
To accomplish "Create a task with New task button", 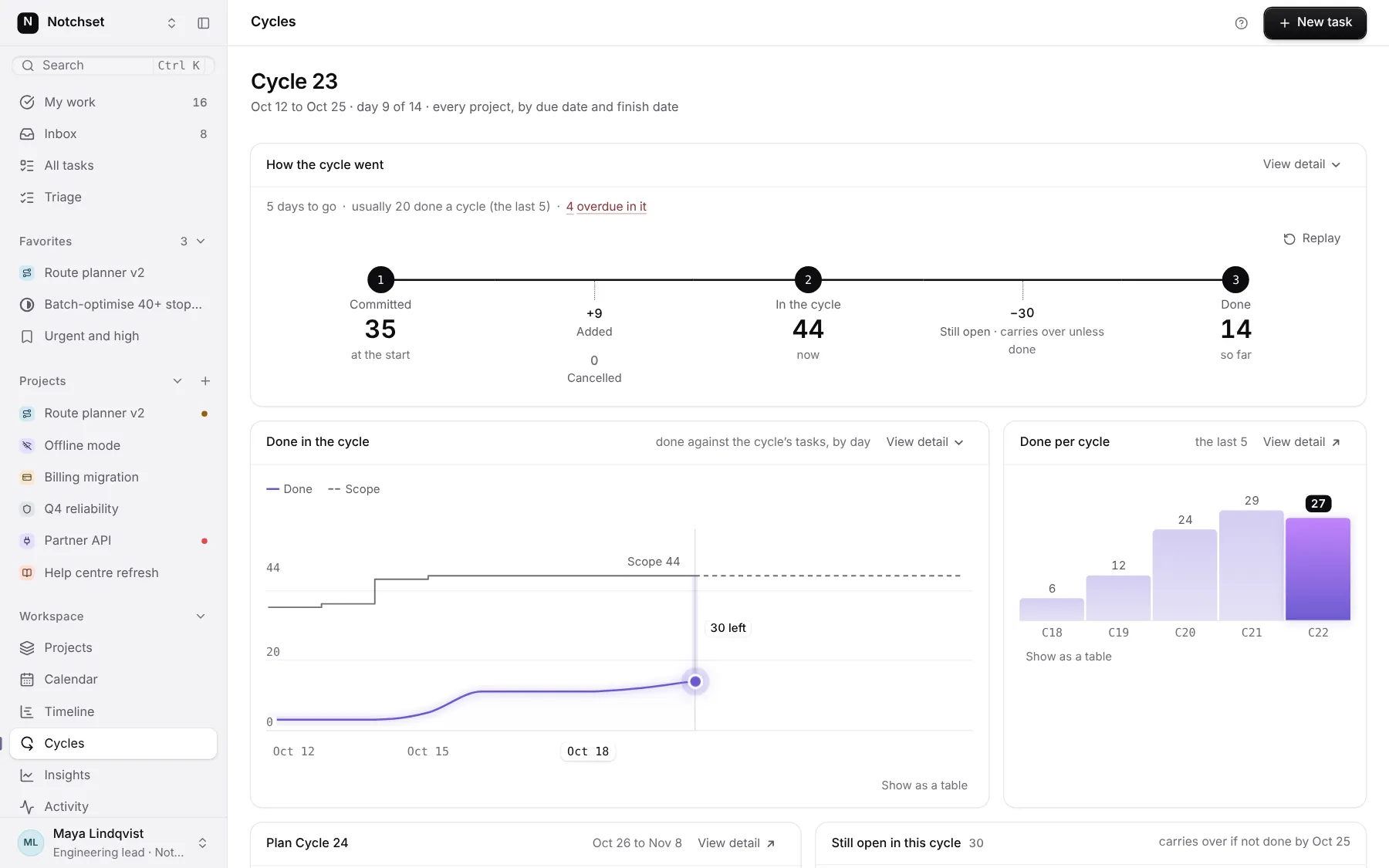I will pyautogui.click(x=1315, y=22).
